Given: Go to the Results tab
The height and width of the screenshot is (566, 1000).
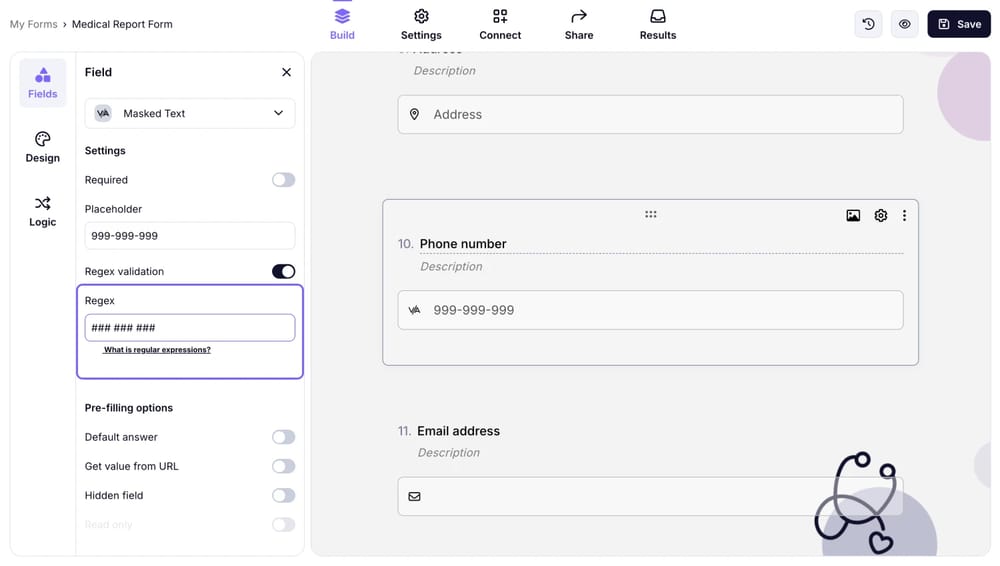Looking at the screenshot, I should click(657, 25).
